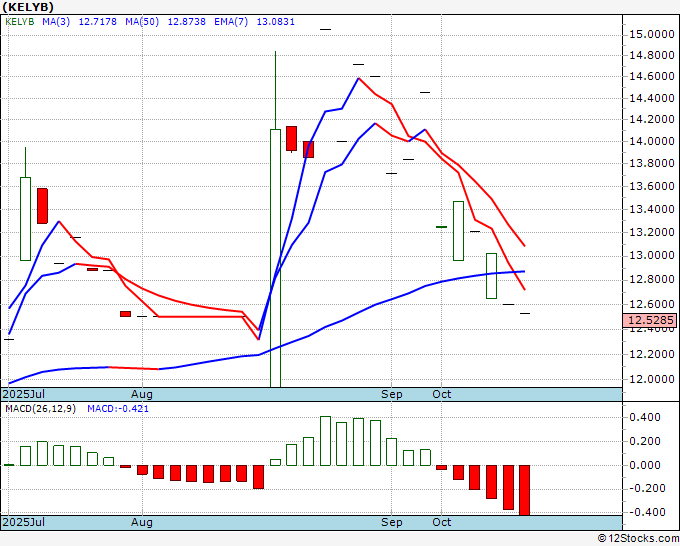
Task: Click the last red MACD histogram bar
Action: [525, 490]
